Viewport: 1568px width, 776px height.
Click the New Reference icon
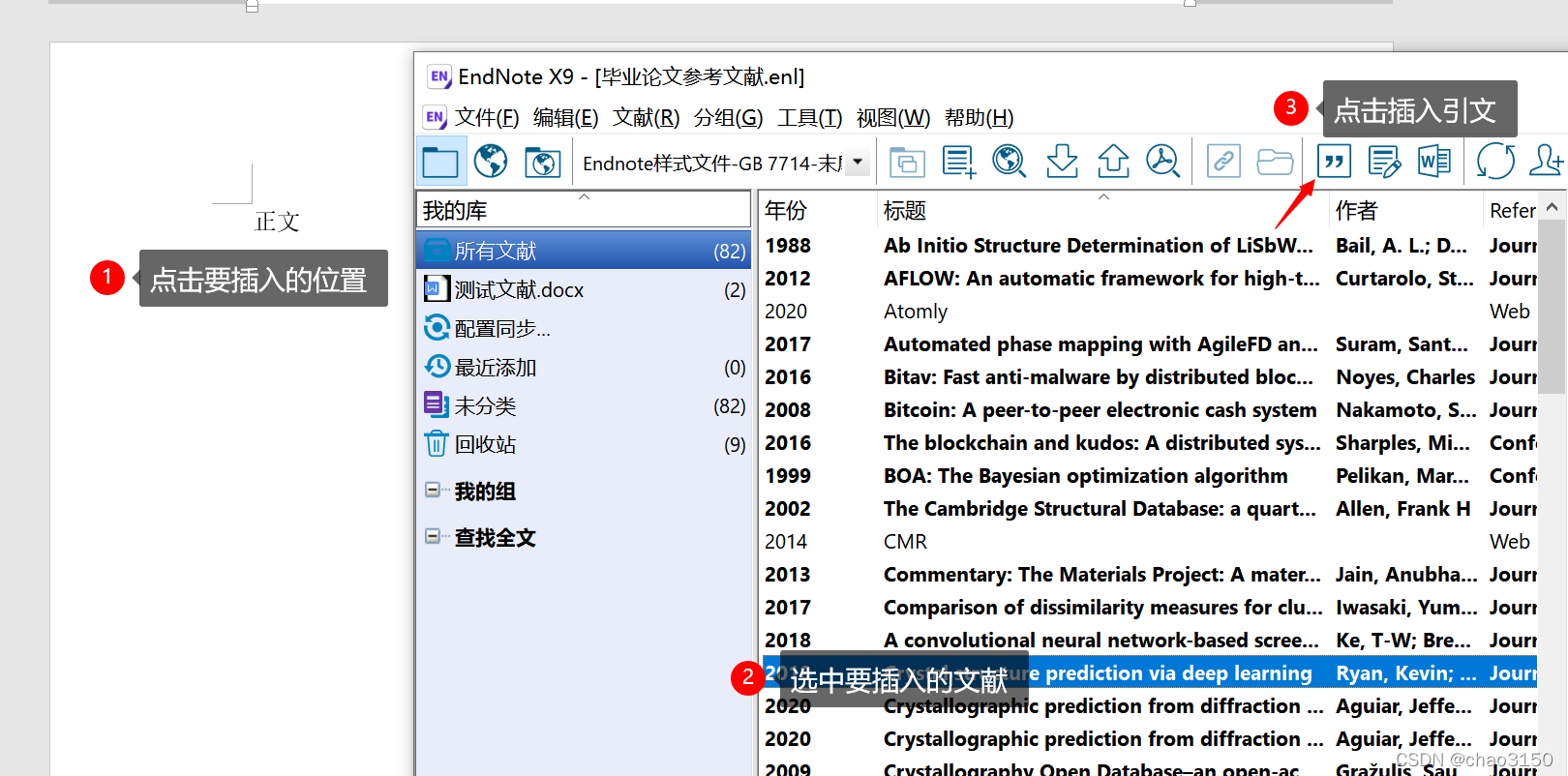[958, 162]
